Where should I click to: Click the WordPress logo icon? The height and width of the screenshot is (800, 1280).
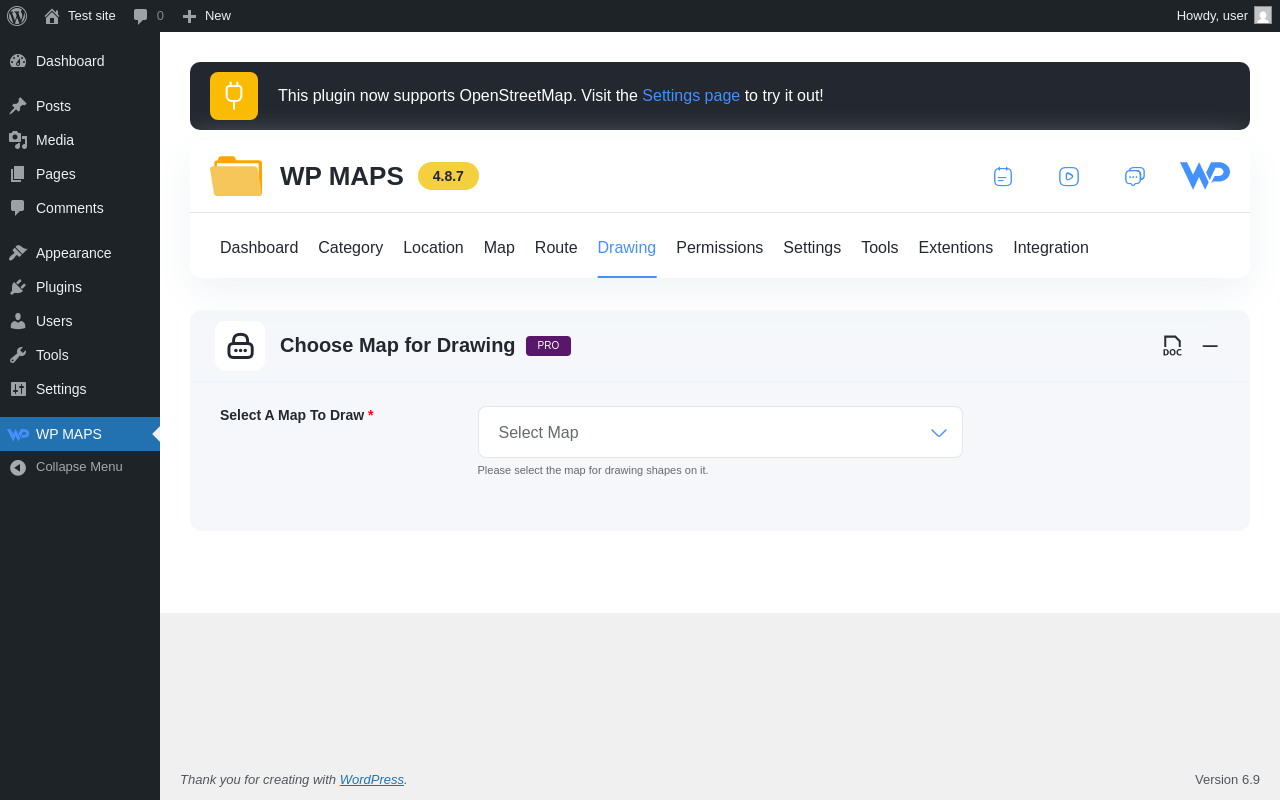pos(17,16)
